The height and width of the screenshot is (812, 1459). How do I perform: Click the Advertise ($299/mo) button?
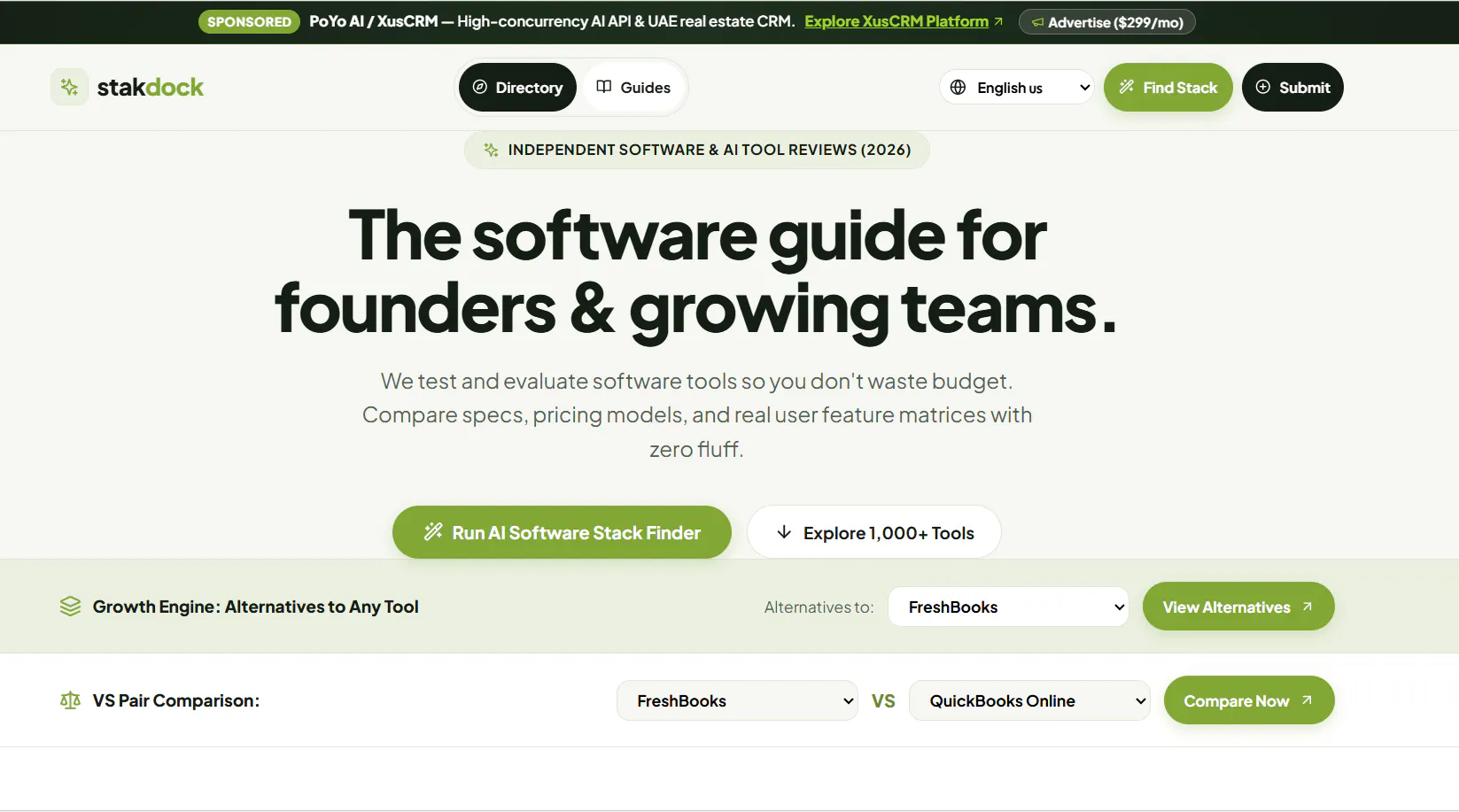pyautogui.click(x=1106, y=22)
